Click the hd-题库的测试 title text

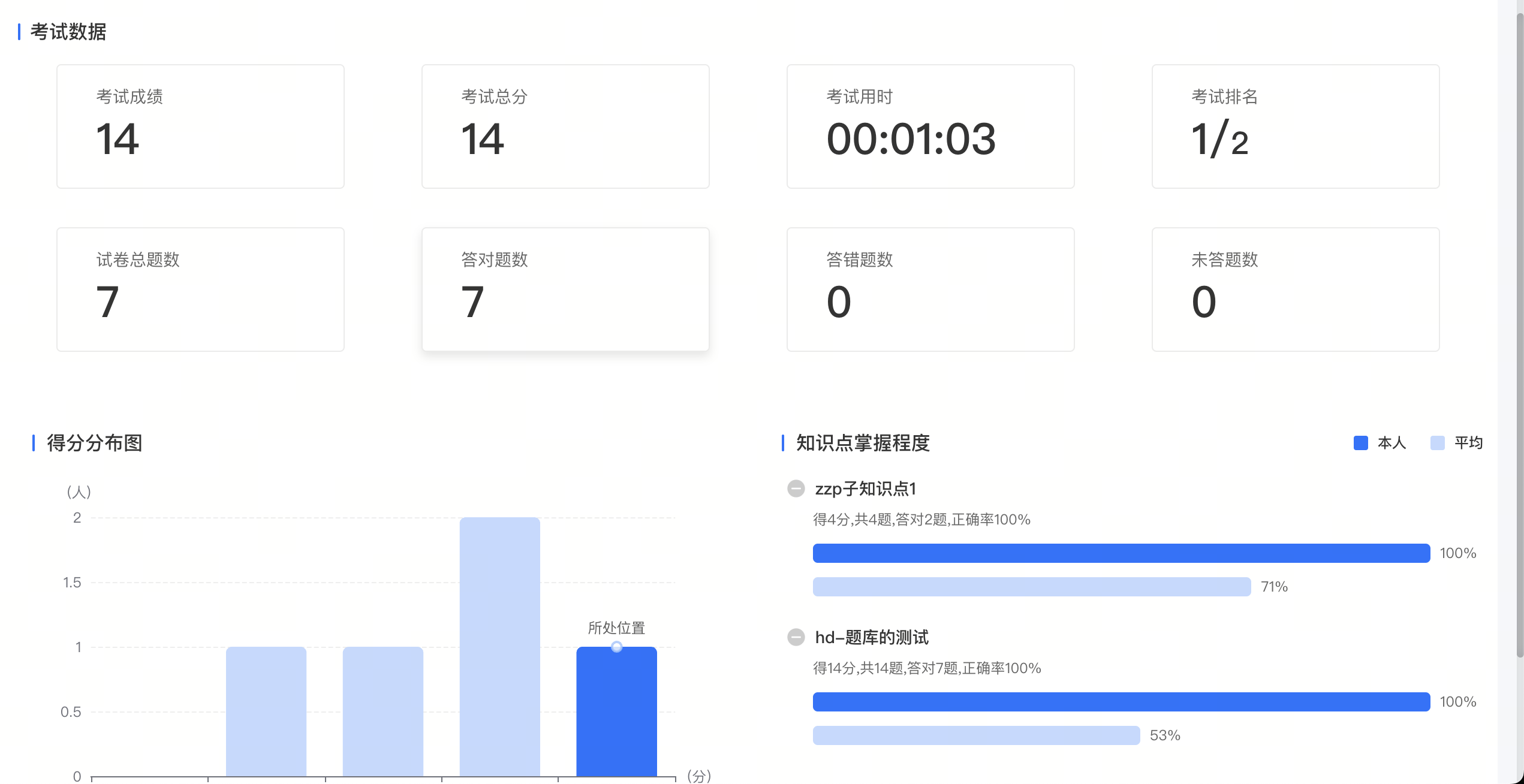pyautogui.click(x=872, y=637)
